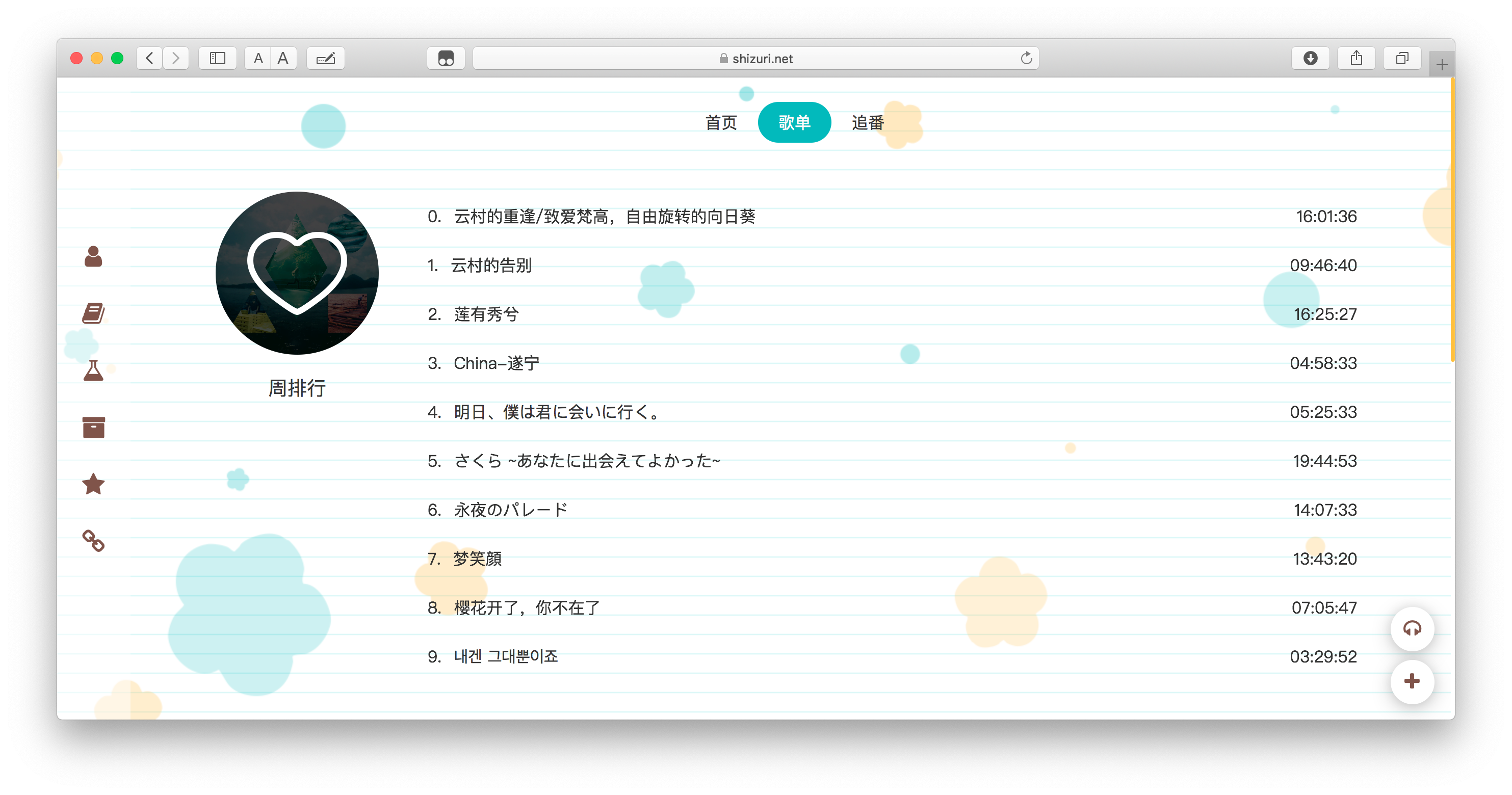Viewport: 1512px width, 795px height.
Task: Open the star favorites sidebar icon
Action: click(x=93, y=484)
